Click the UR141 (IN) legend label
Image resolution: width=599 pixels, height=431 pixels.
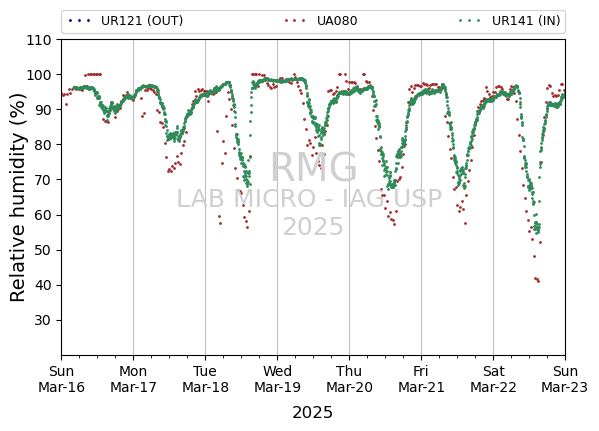click(526, 21)
